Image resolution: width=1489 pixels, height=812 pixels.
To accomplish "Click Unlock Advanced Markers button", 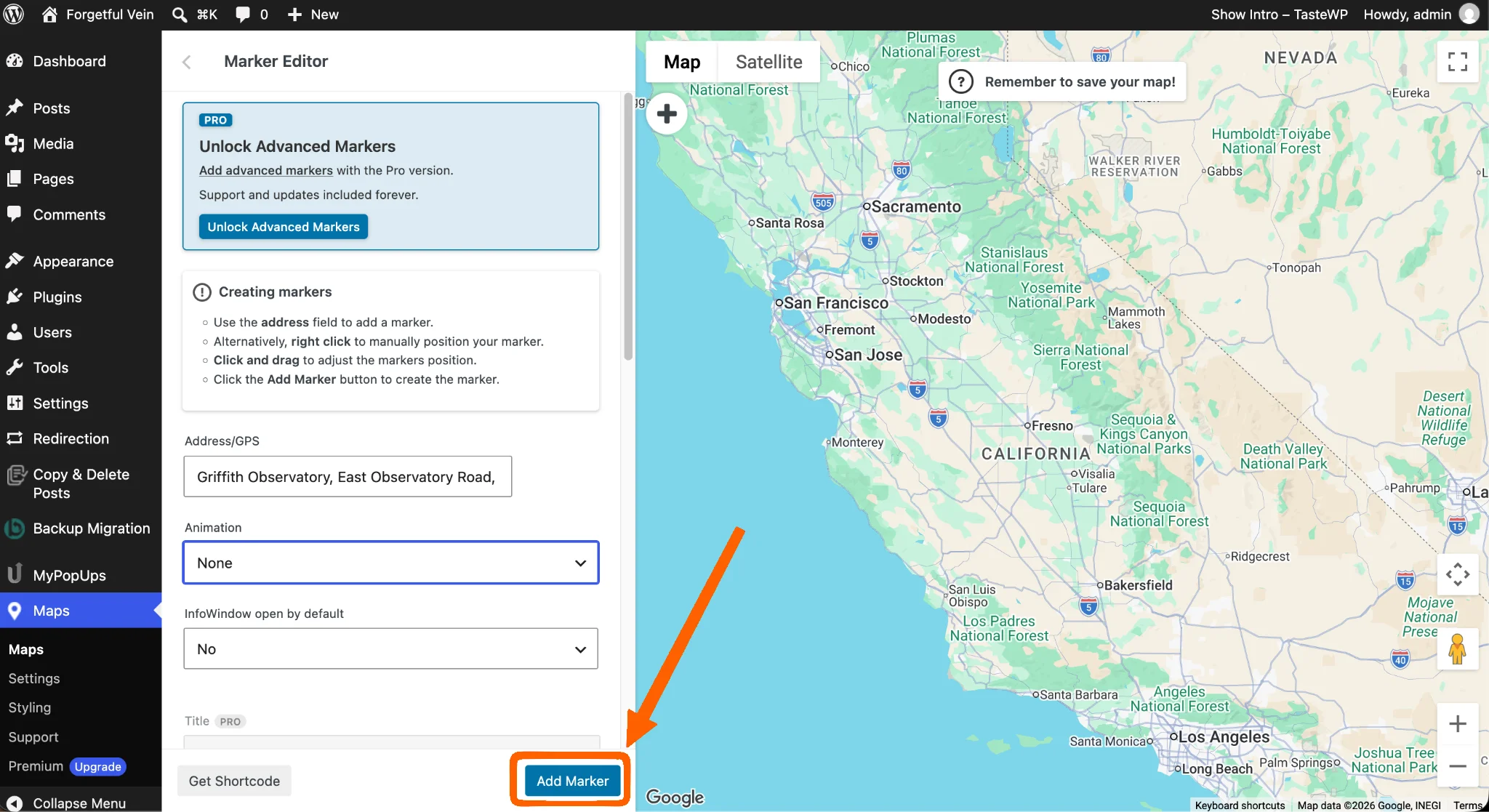I will click(284, 227).
